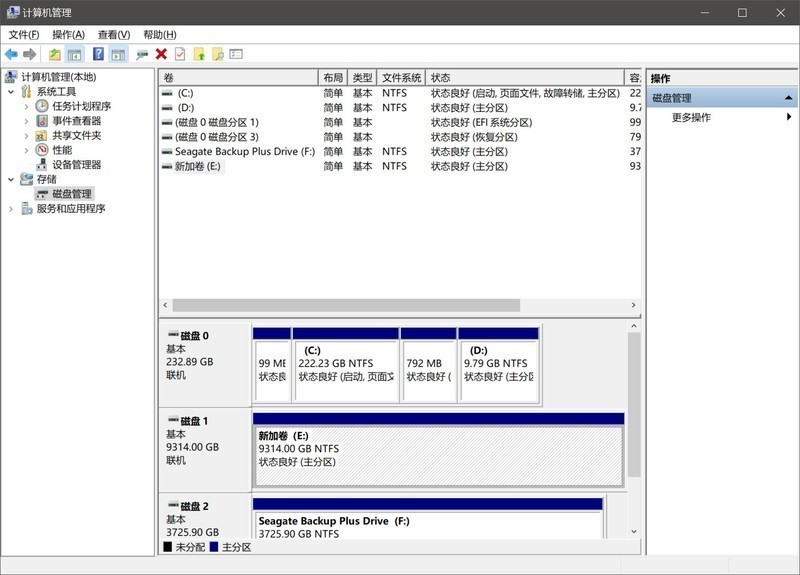Collapse the 存储 tree node
Viewport: 800px width, 575px height.
click(11, 180)
